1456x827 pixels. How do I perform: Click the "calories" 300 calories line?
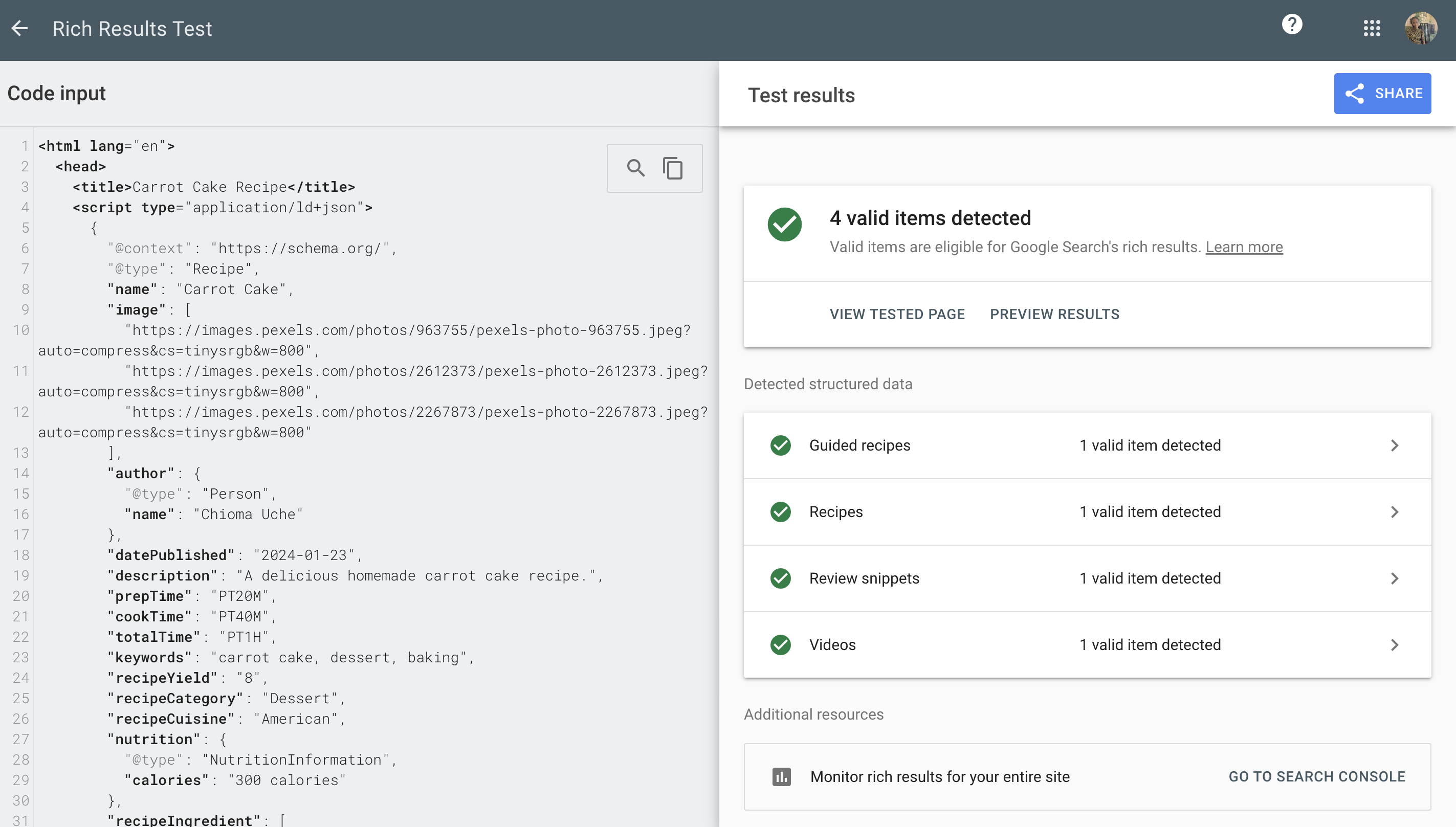[x=235, y=780]
